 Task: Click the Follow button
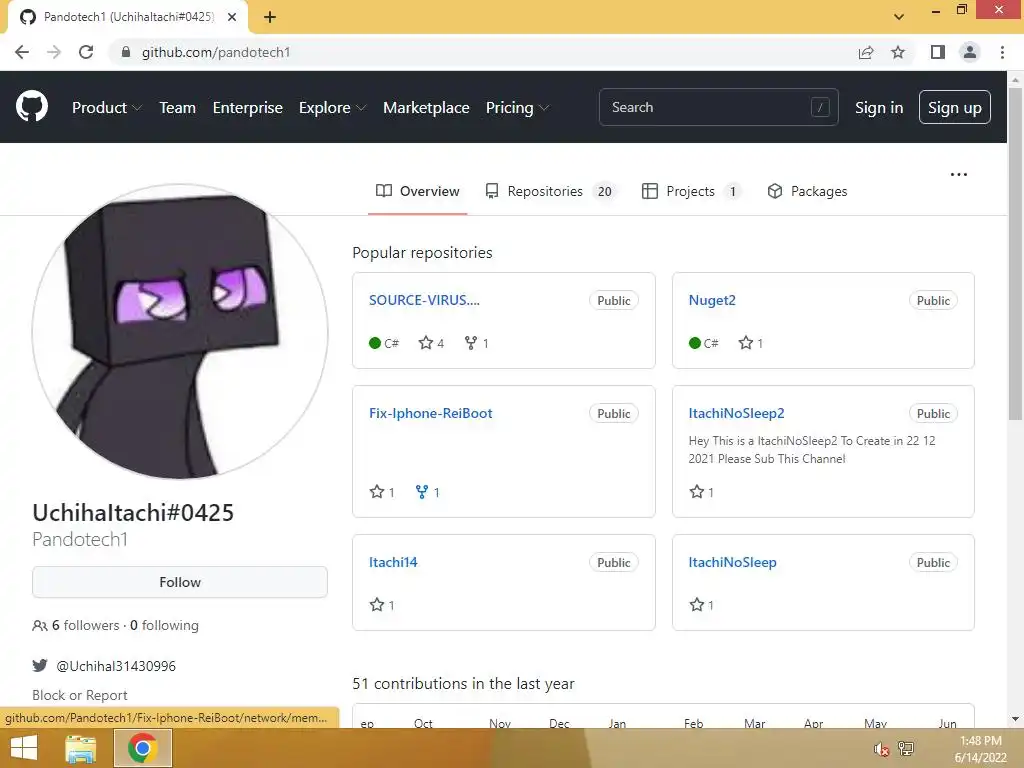180,582
